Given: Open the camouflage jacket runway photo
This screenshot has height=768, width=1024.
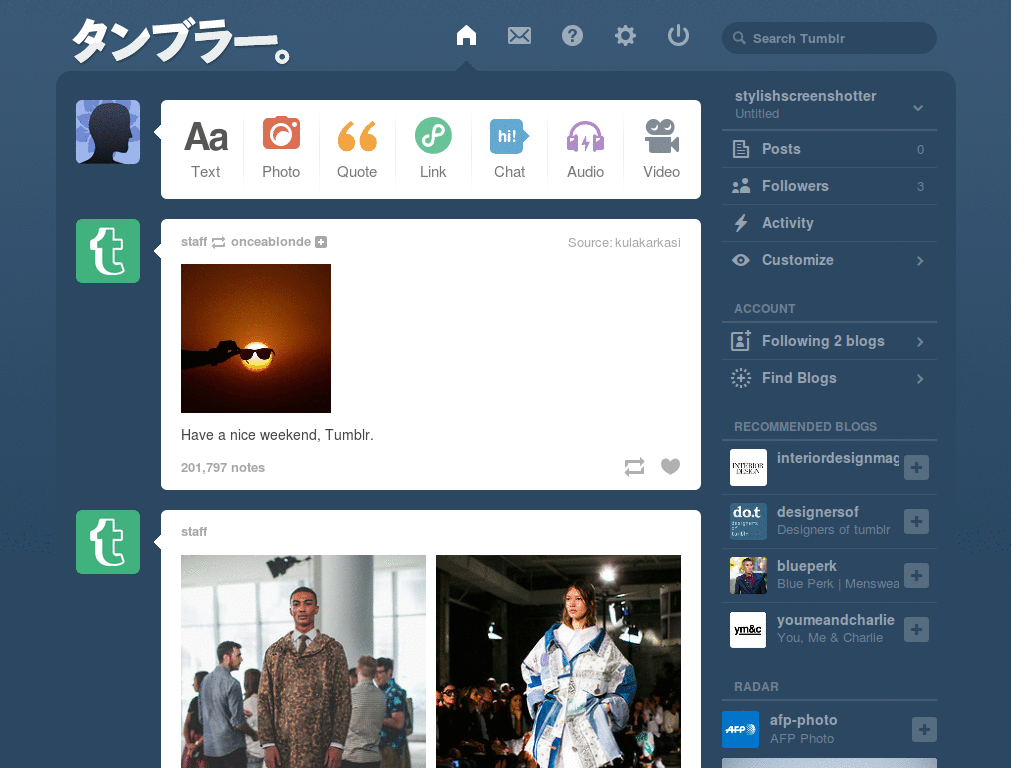Looking at the screenshot, I should [303, 661].
